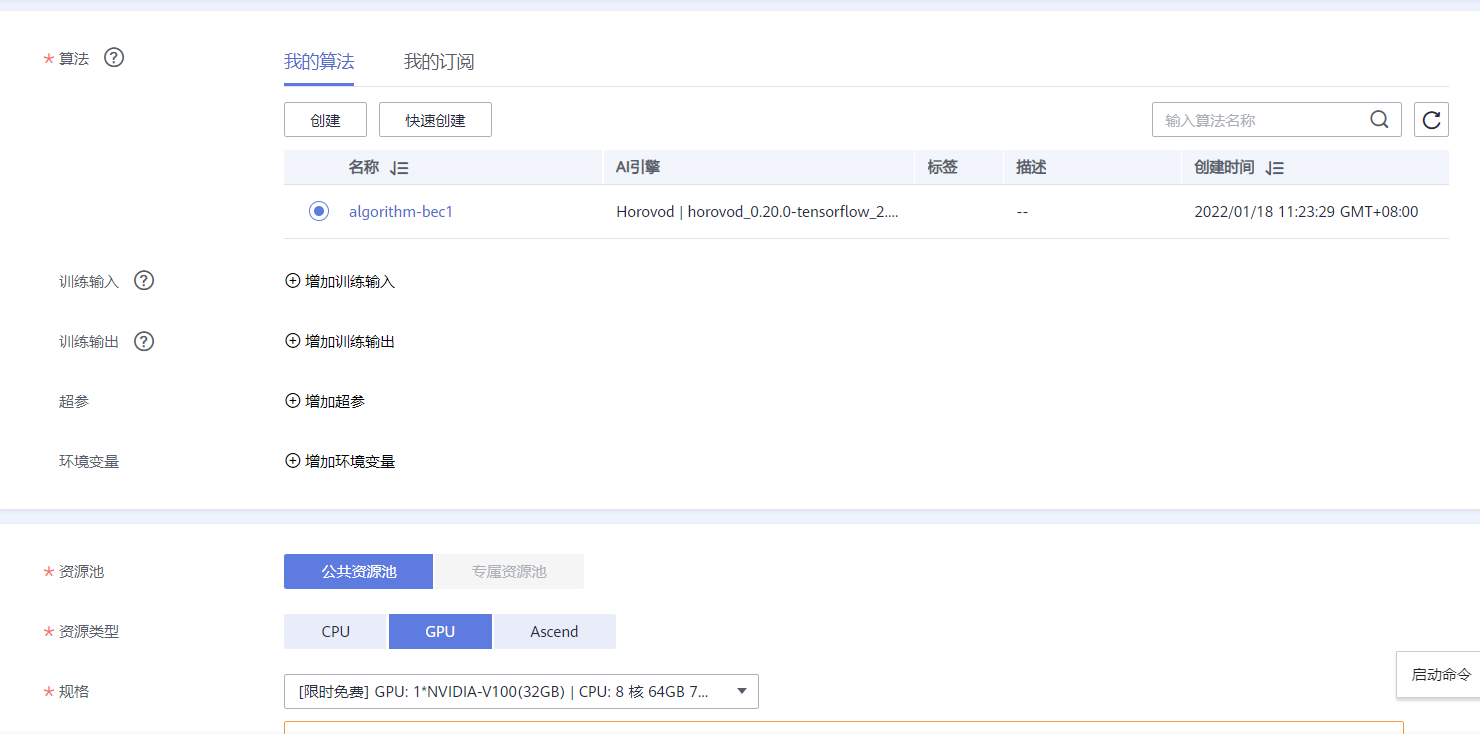Click the 标签 column header

[x=942, y=168]
